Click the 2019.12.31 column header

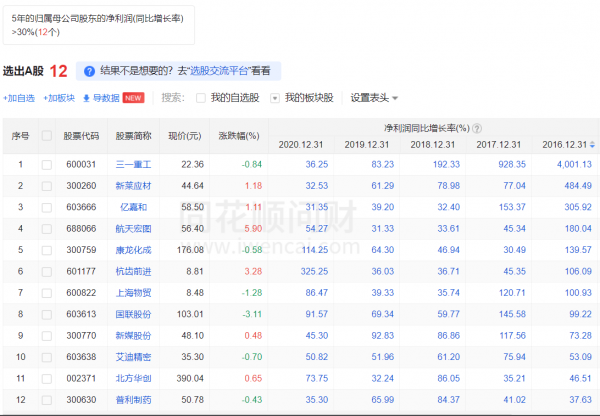coord(367,145)
